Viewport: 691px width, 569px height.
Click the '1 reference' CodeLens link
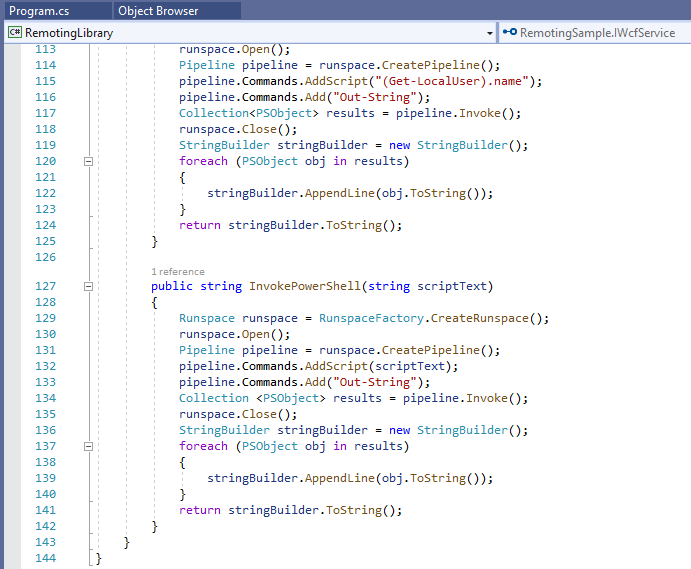click(x=178, y=271)
